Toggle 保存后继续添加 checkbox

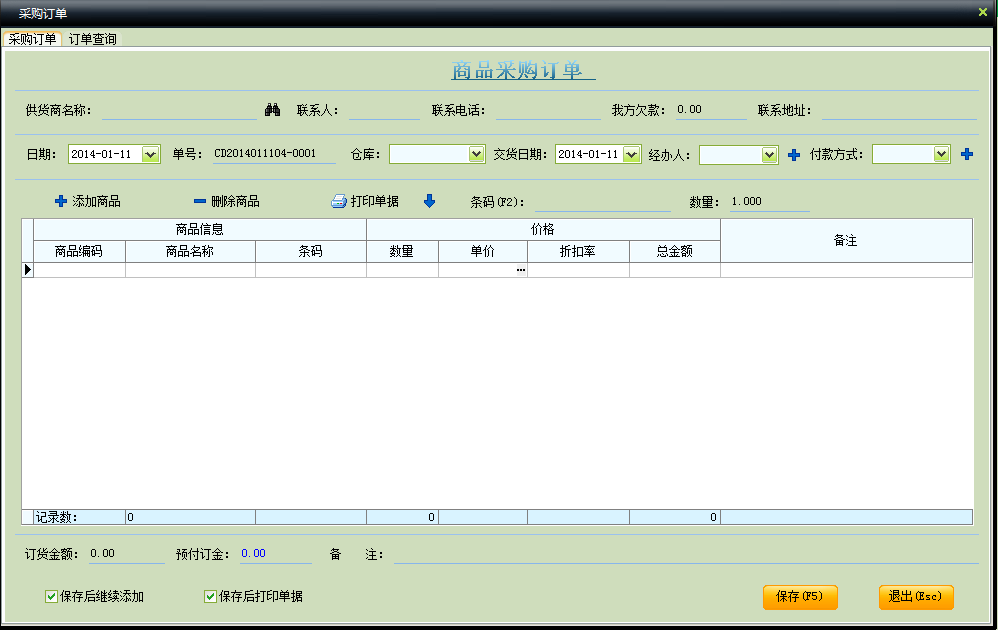point(52,596)
